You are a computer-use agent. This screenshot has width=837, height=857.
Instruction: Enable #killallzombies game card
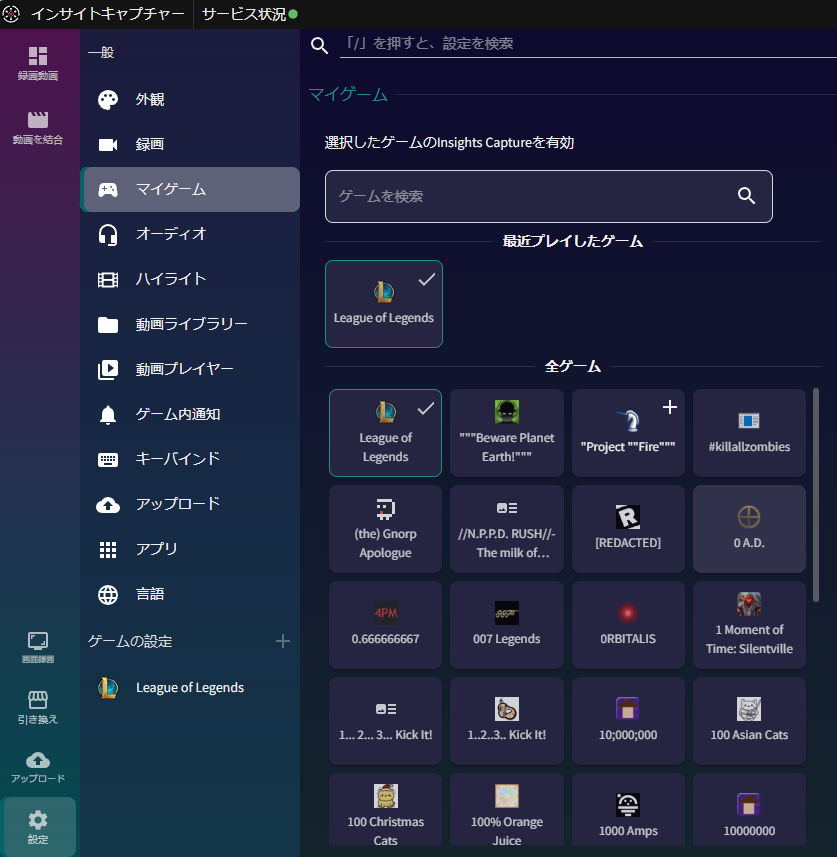point(749,433)
